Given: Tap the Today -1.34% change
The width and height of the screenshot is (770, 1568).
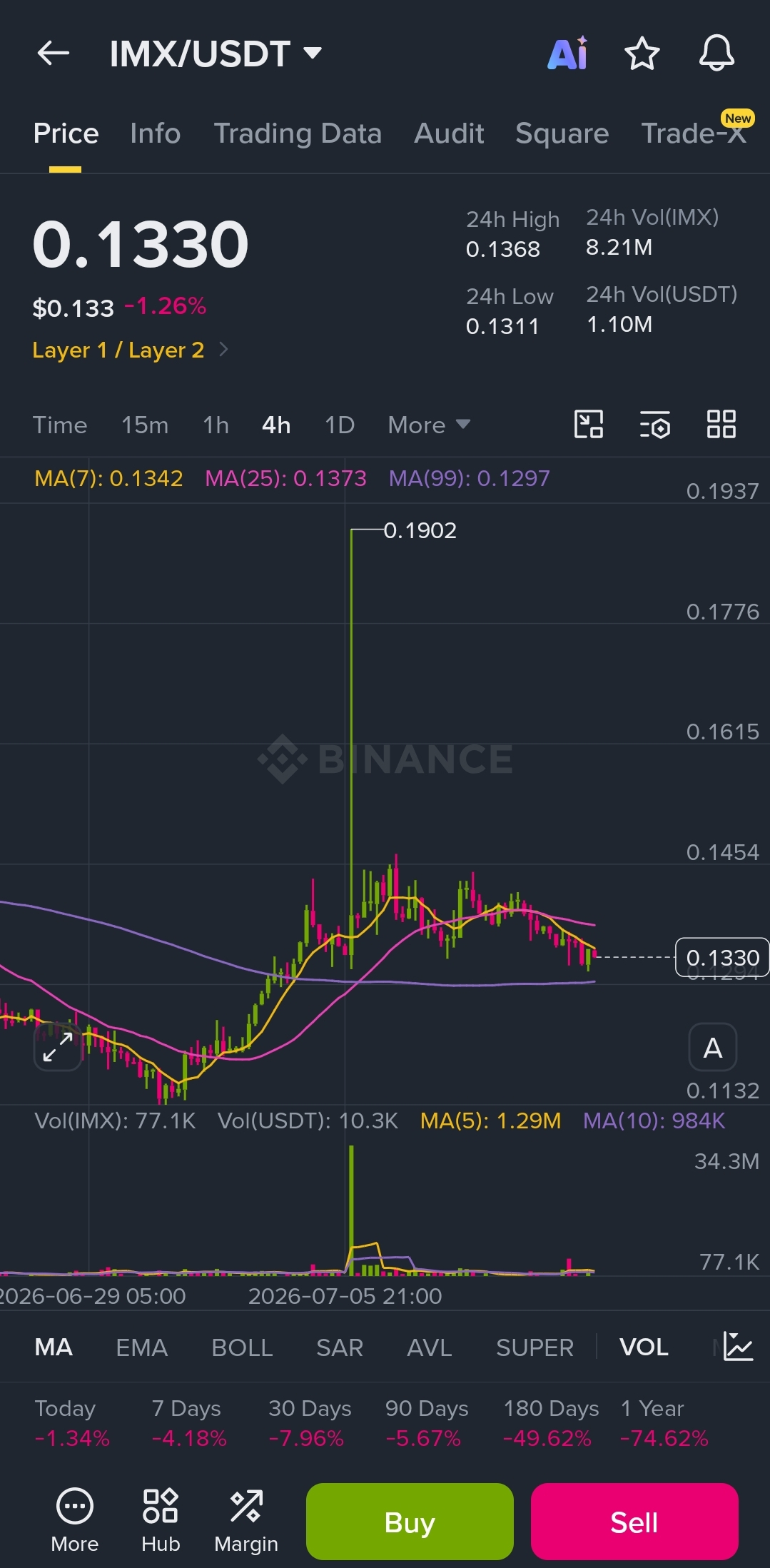Looking at the screenshot, I should point(72,1423).
